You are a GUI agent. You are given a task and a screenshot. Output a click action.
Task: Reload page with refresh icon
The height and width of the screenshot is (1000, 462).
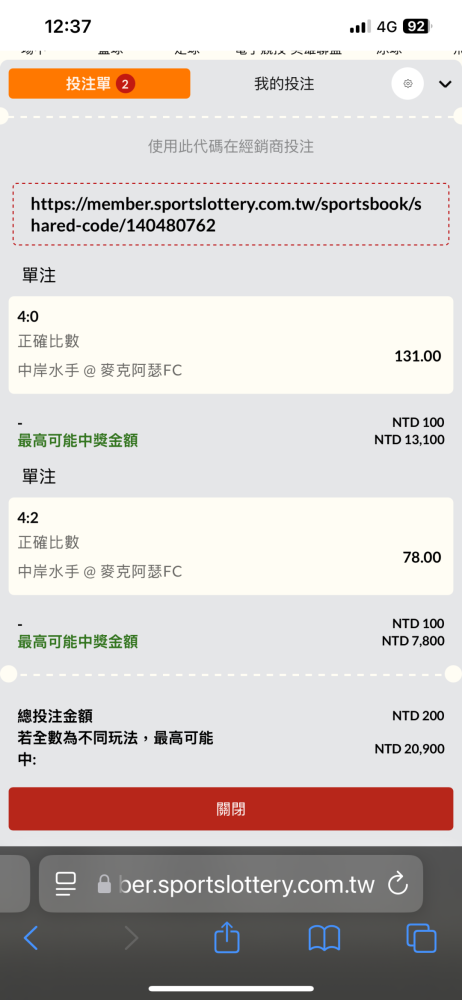pyautogui.click(x=398, y=883)
